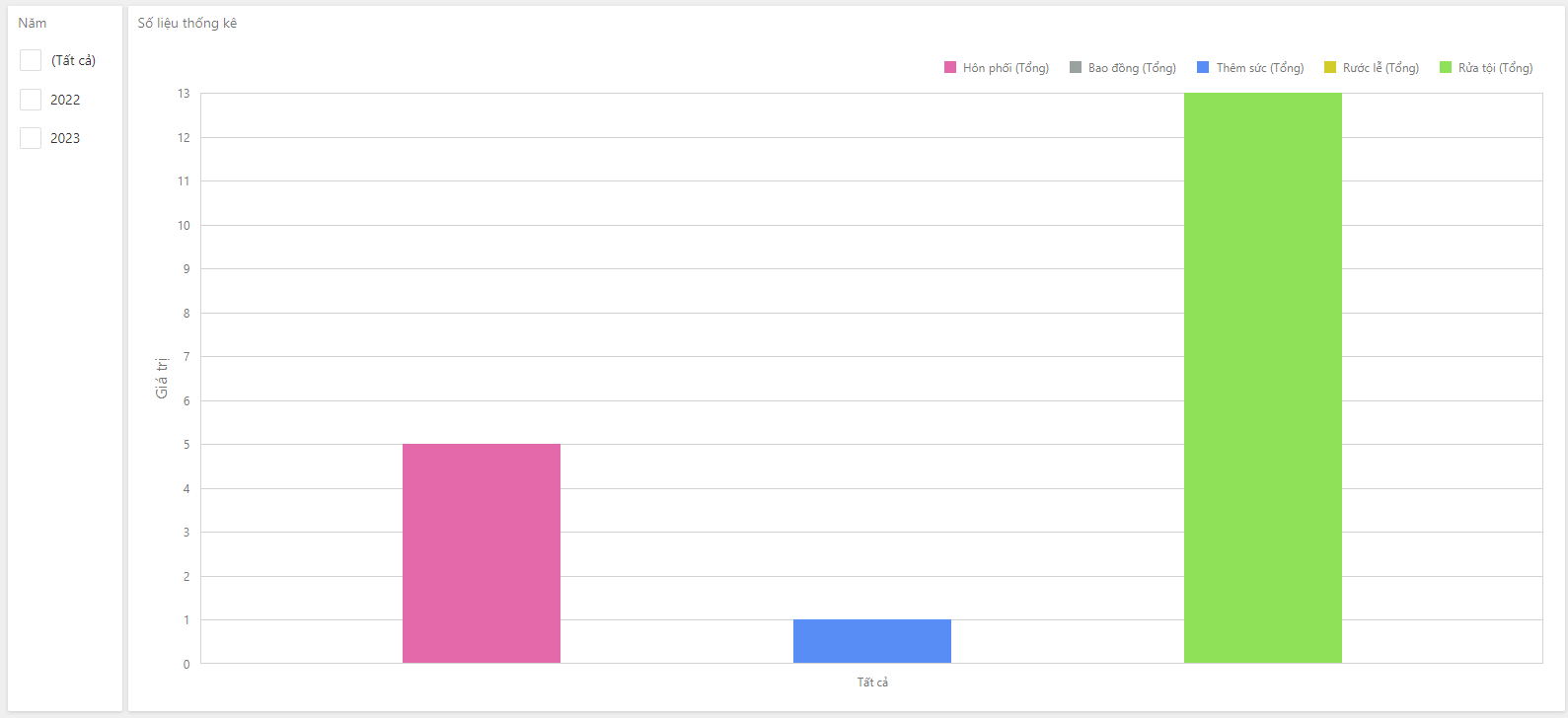Click the pink Hôn phối bar
This screenshot has height=718, width=1568.
tap(482, 553)
